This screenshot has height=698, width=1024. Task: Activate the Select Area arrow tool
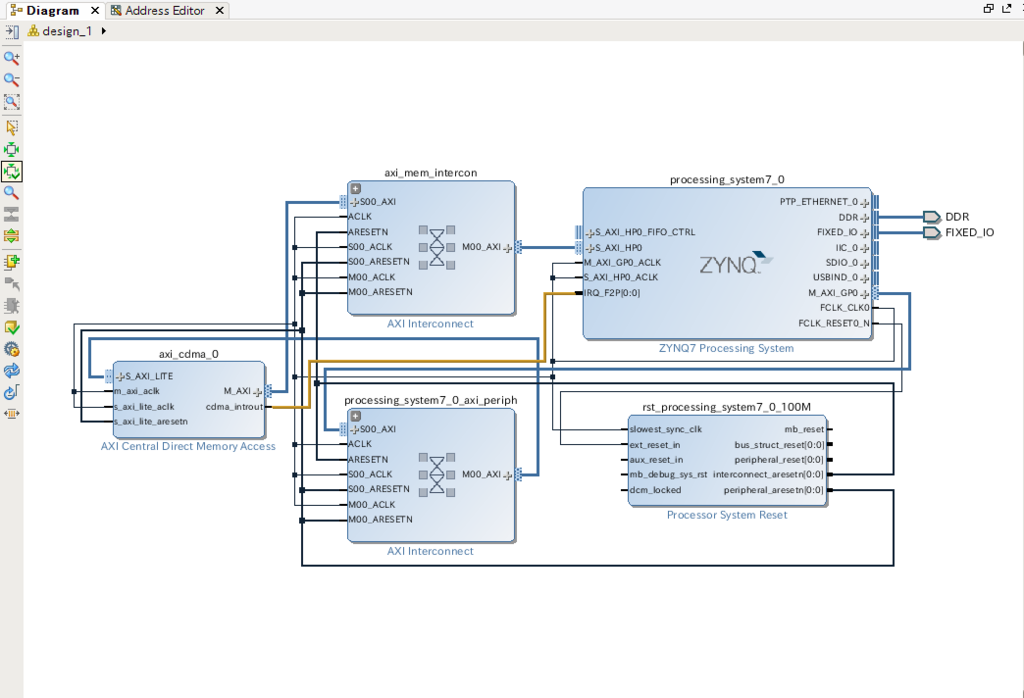tap(12, 127)
